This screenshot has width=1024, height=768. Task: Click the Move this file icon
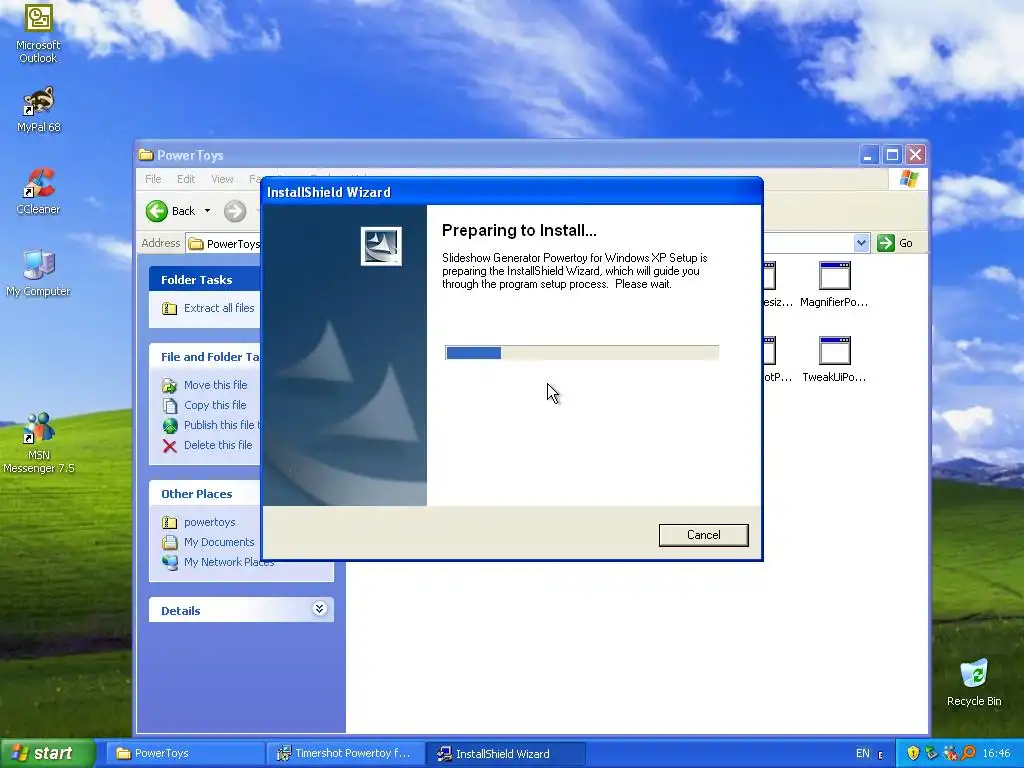coord(170,385)
